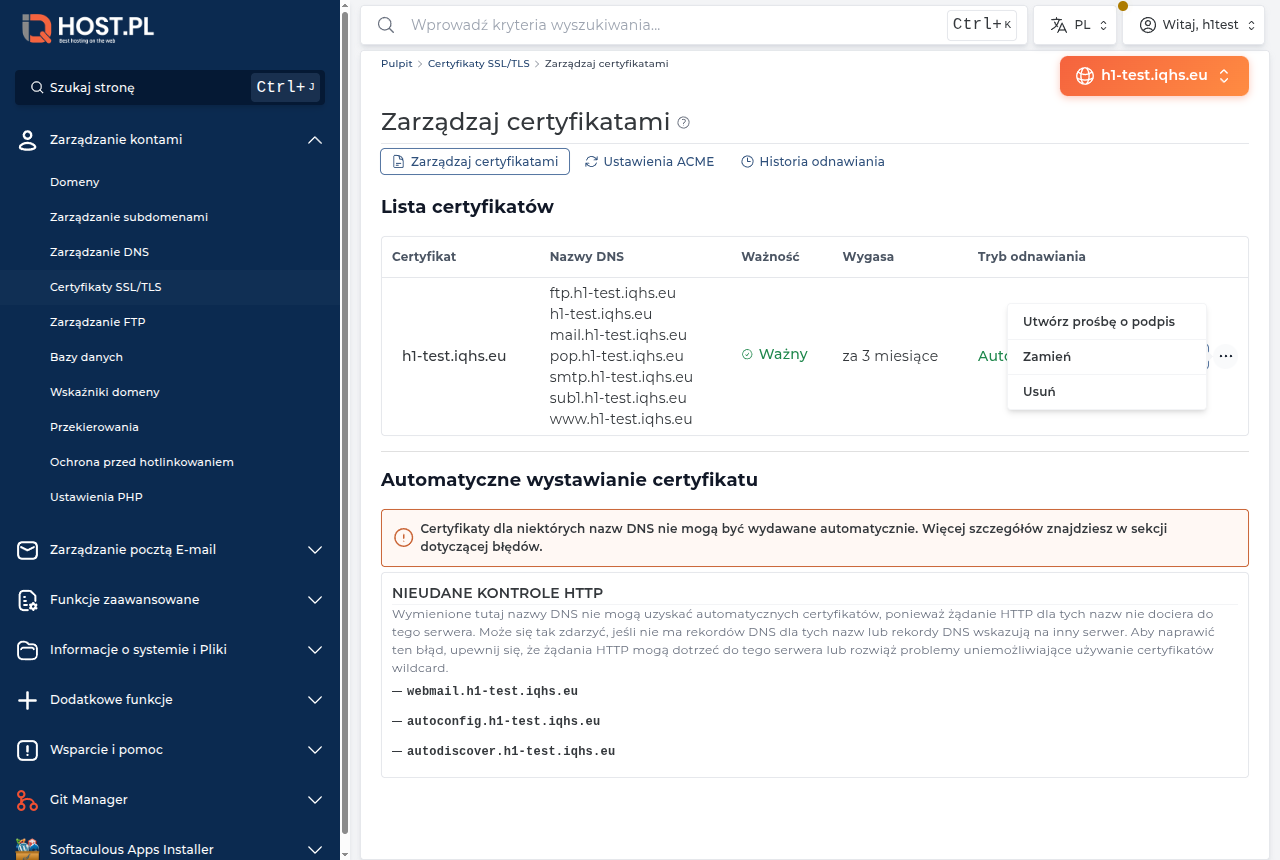This screenshot has height=860, width=1280.
Task: Click the IQ Host.pl logo
Action: 88,28
